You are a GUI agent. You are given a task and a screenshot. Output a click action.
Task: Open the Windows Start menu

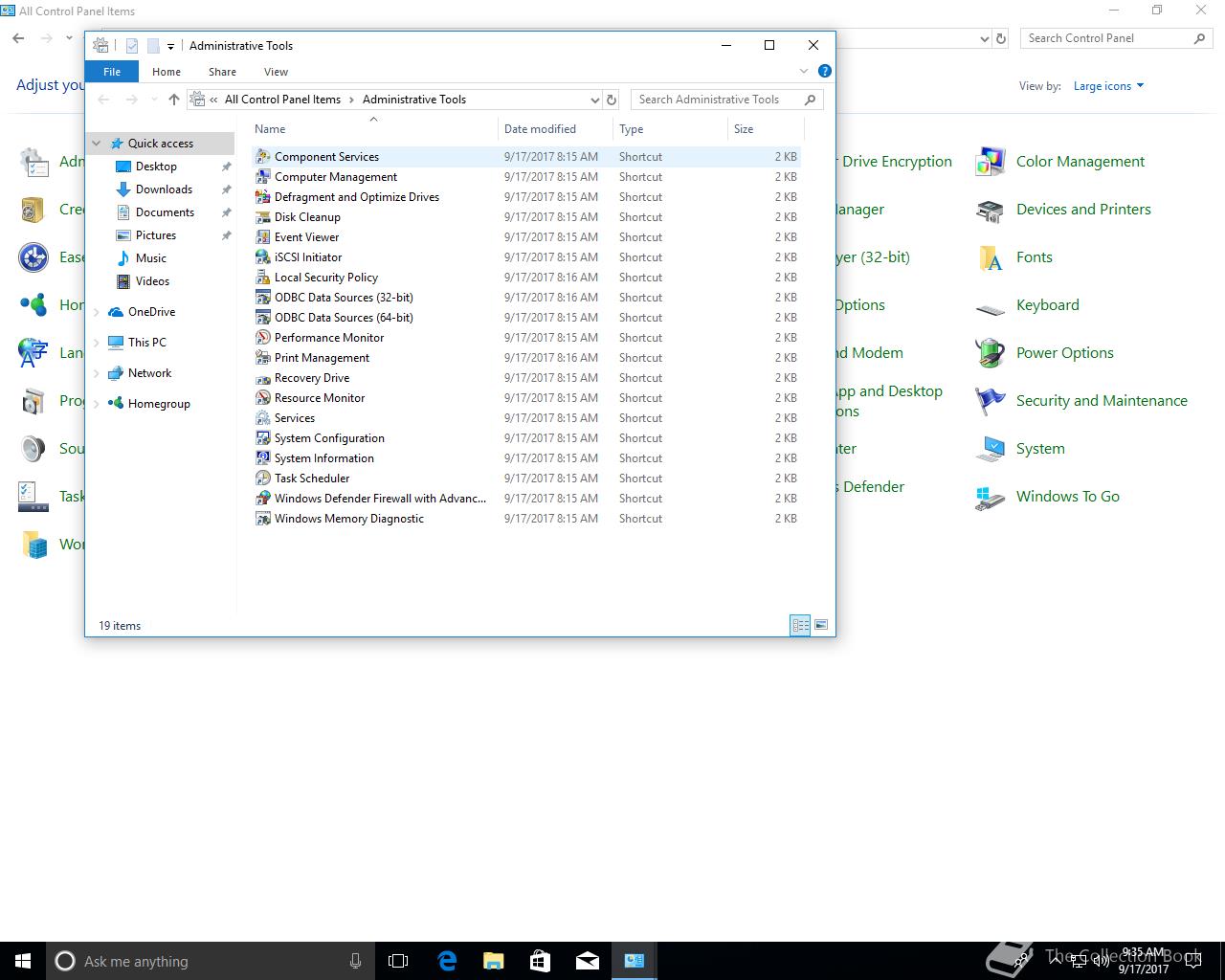point(23,961)
